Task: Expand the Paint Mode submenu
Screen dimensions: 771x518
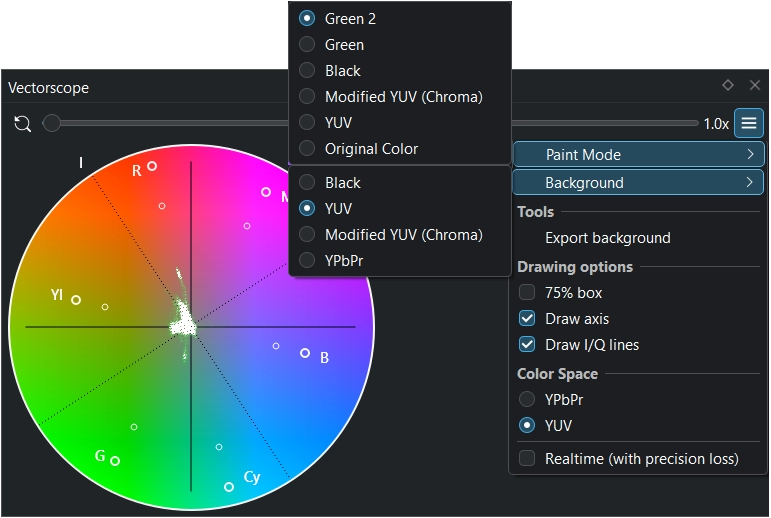Action: pyautogui.click(x=638, y=155)
